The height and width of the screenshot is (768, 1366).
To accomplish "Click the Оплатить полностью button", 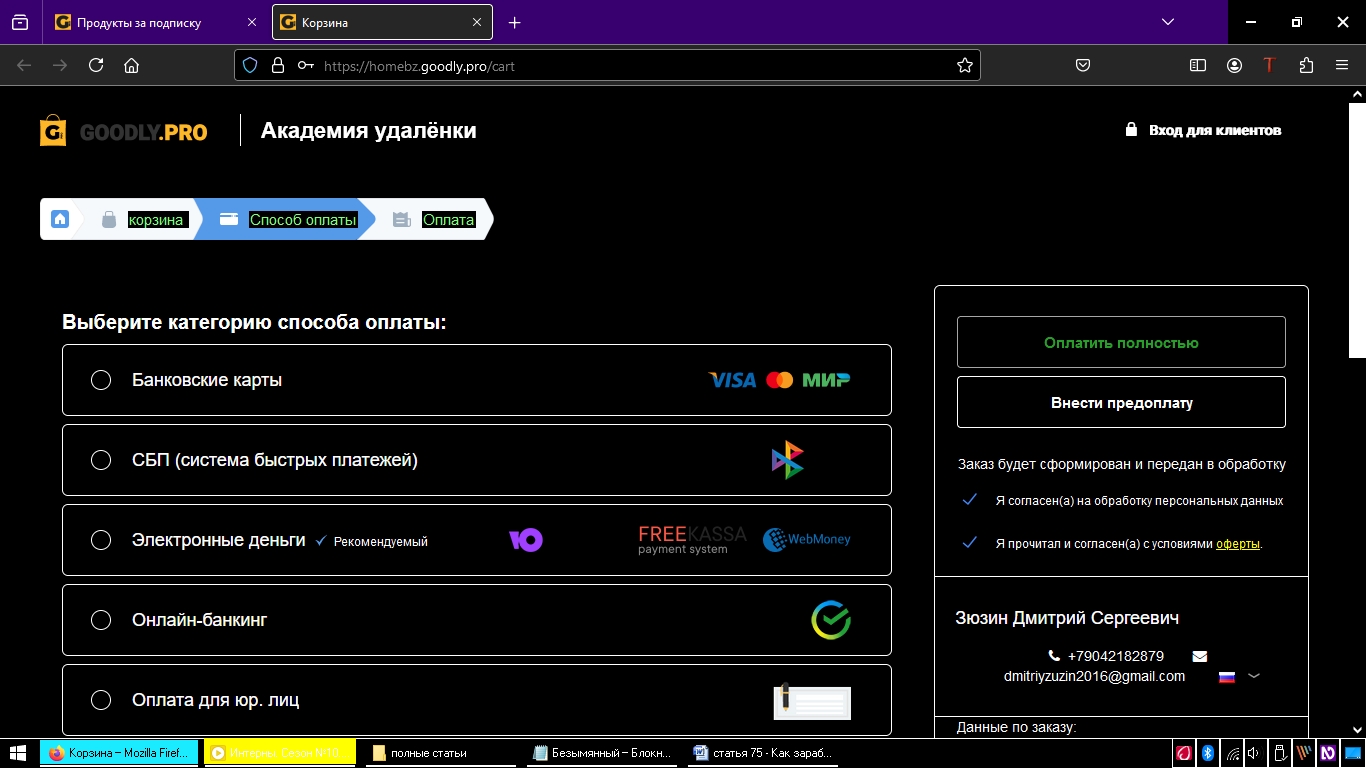I will click(1121, 343).
